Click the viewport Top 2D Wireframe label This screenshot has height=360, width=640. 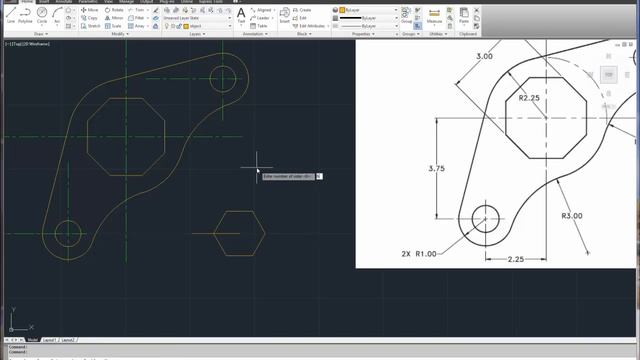click(x=27, y=44)
